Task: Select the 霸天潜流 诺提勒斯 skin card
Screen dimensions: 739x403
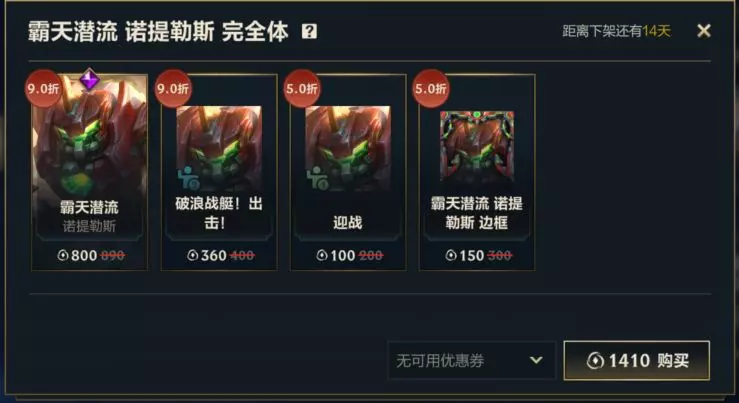Action: pos(90,172)
